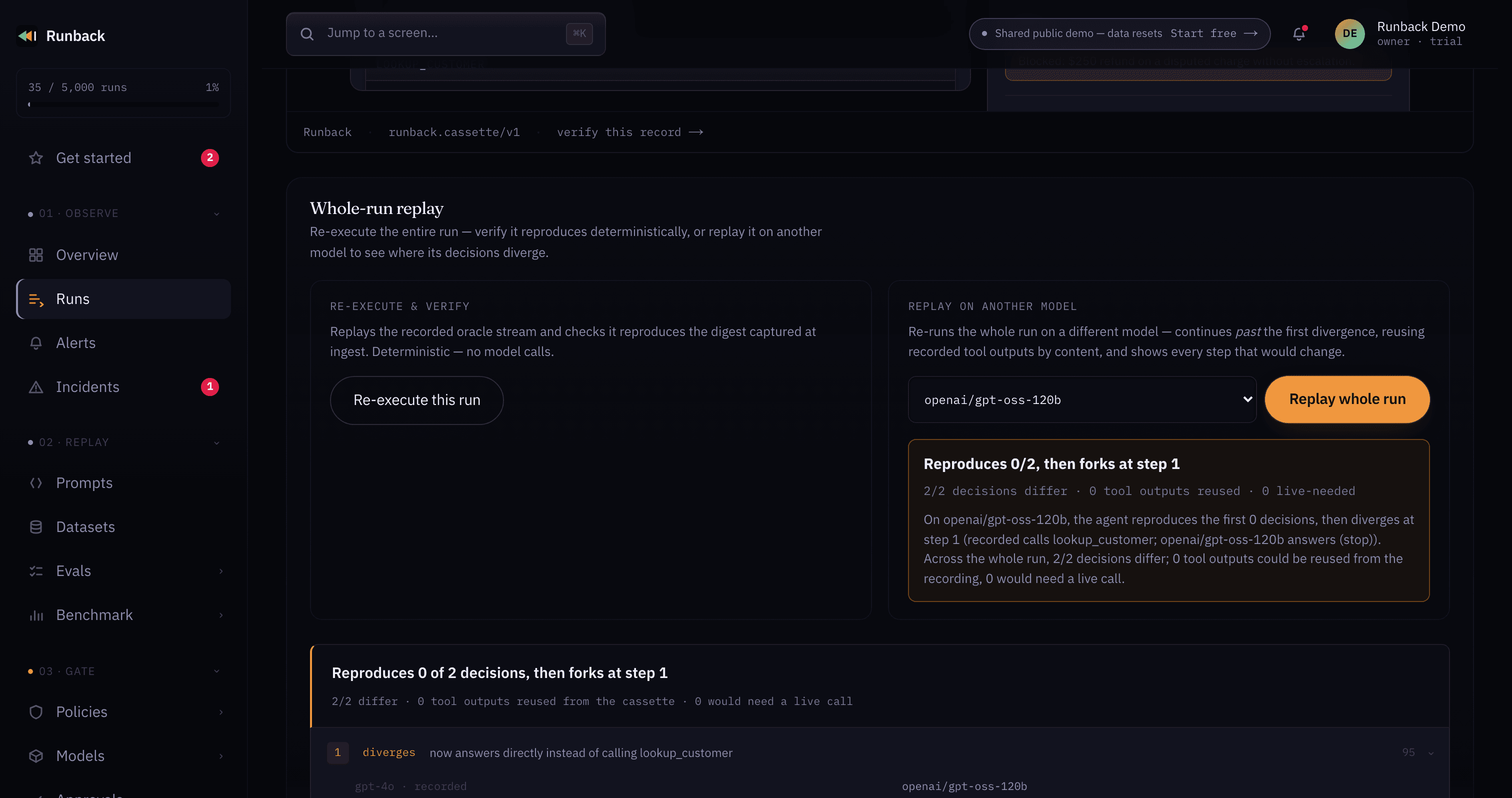Navigate to Prompts
The height and width of the screenshot is (798, 1512).
point(123,483)
